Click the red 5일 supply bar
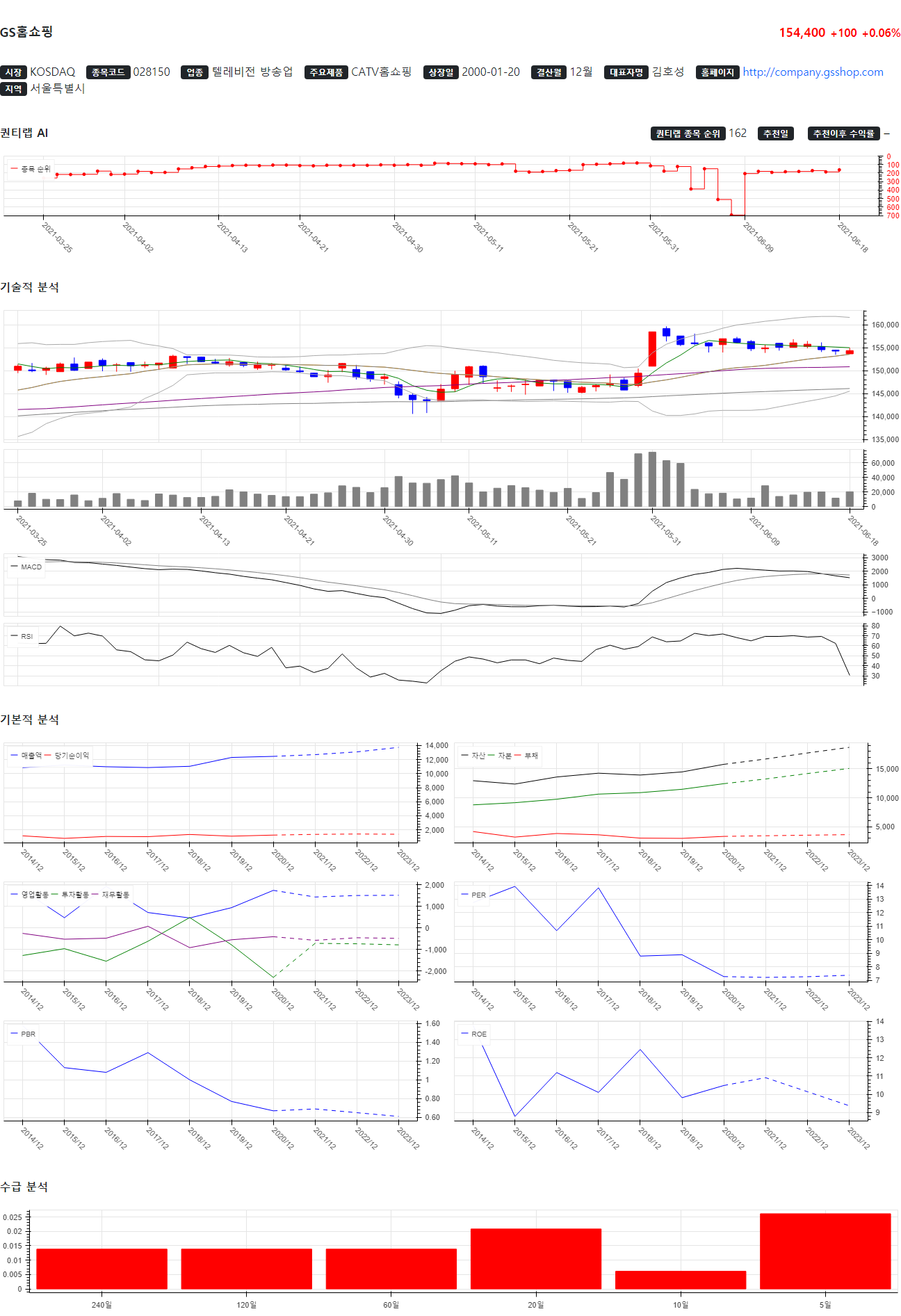The height and width of the screenshot is (1316, 901). pyautogui.click(x=825, y=1251)
